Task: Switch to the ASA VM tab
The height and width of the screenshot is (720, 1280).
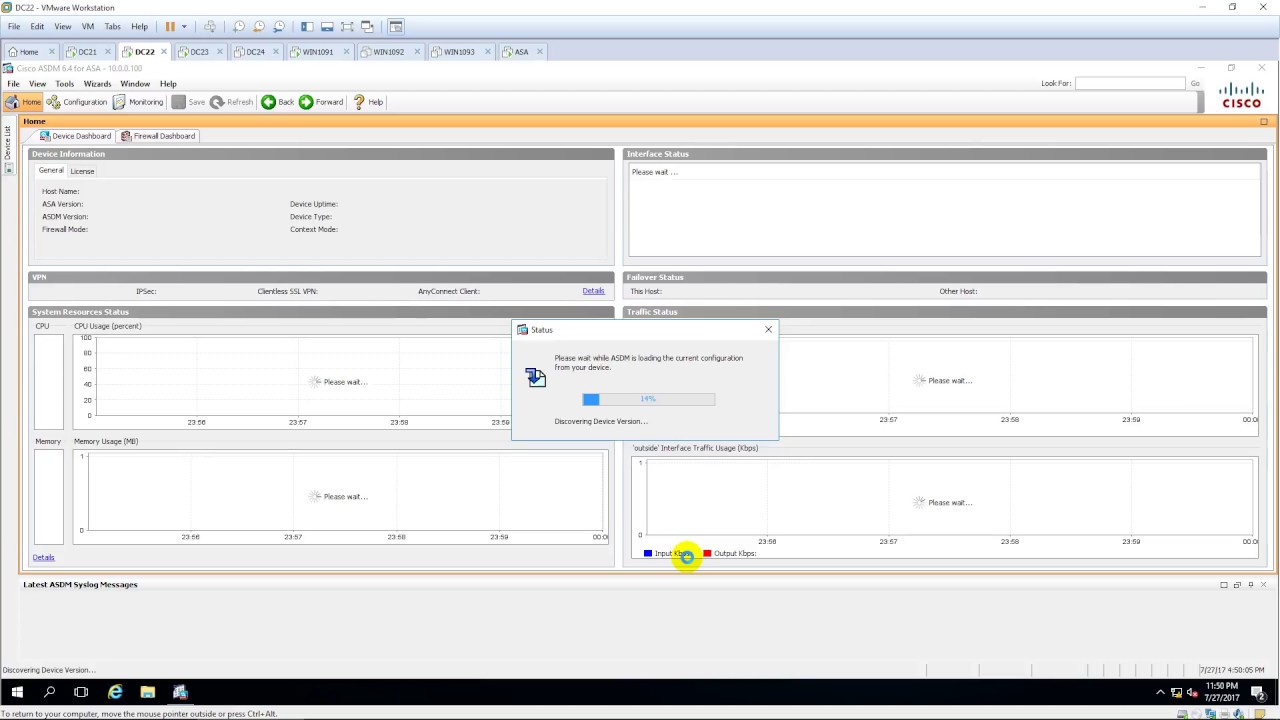Action: (x=521, y=52)
